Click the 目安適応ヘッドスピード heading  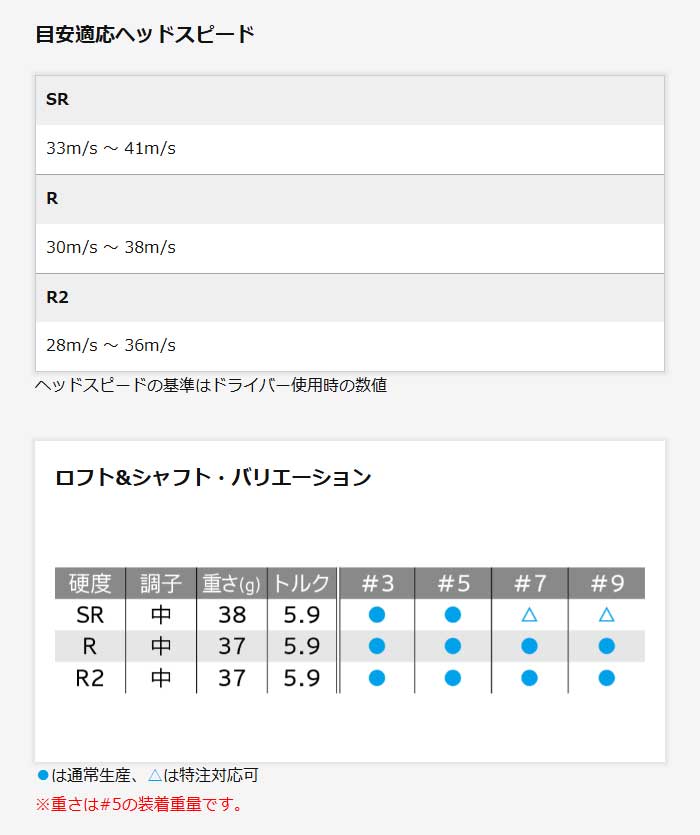[x=145, y=35]
